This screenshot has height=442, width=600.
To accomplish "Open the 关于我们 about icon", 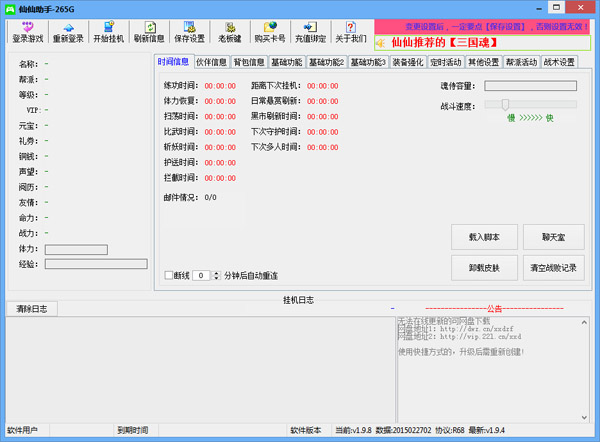I will [x=350, y=32].
